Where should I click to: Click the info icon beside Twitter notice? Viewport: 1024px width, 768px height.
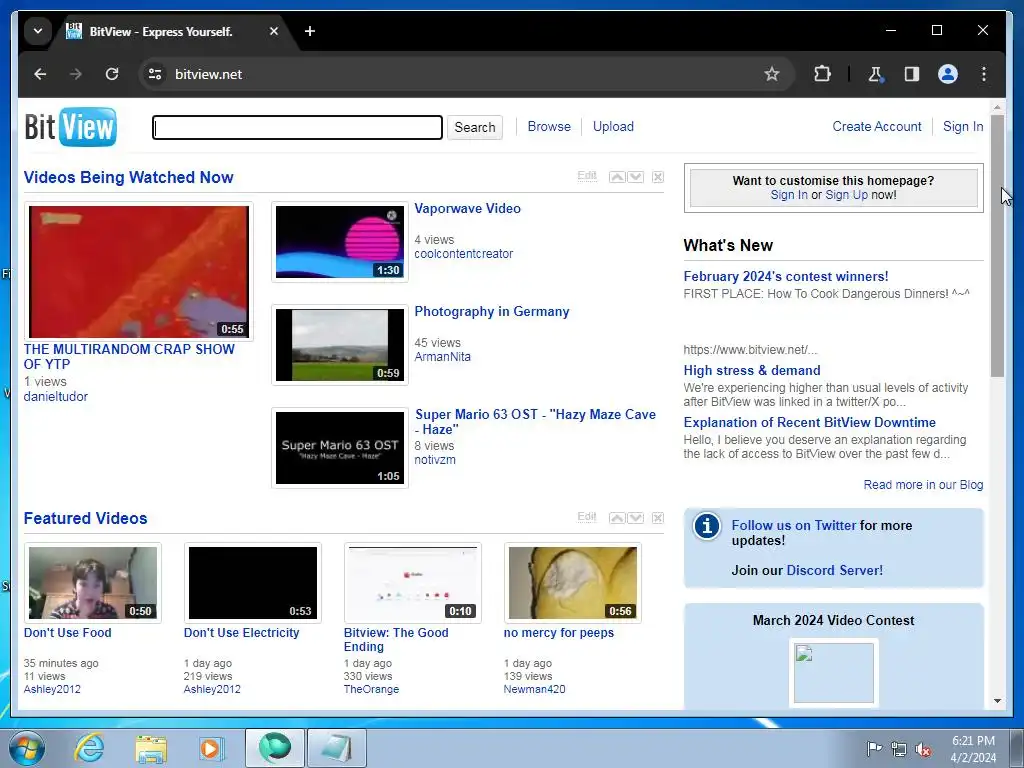pyautogui.click(x=707, y=526)
